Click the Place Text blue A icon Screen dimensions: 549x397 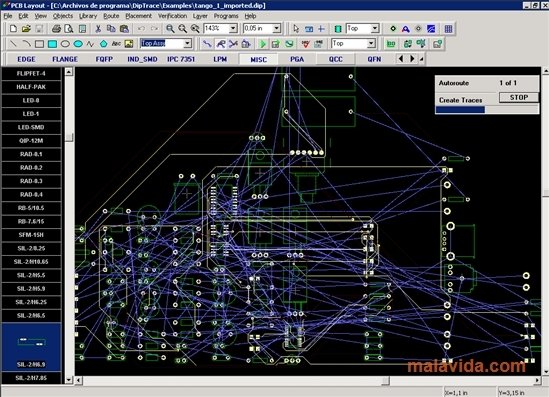coord(406,29)
